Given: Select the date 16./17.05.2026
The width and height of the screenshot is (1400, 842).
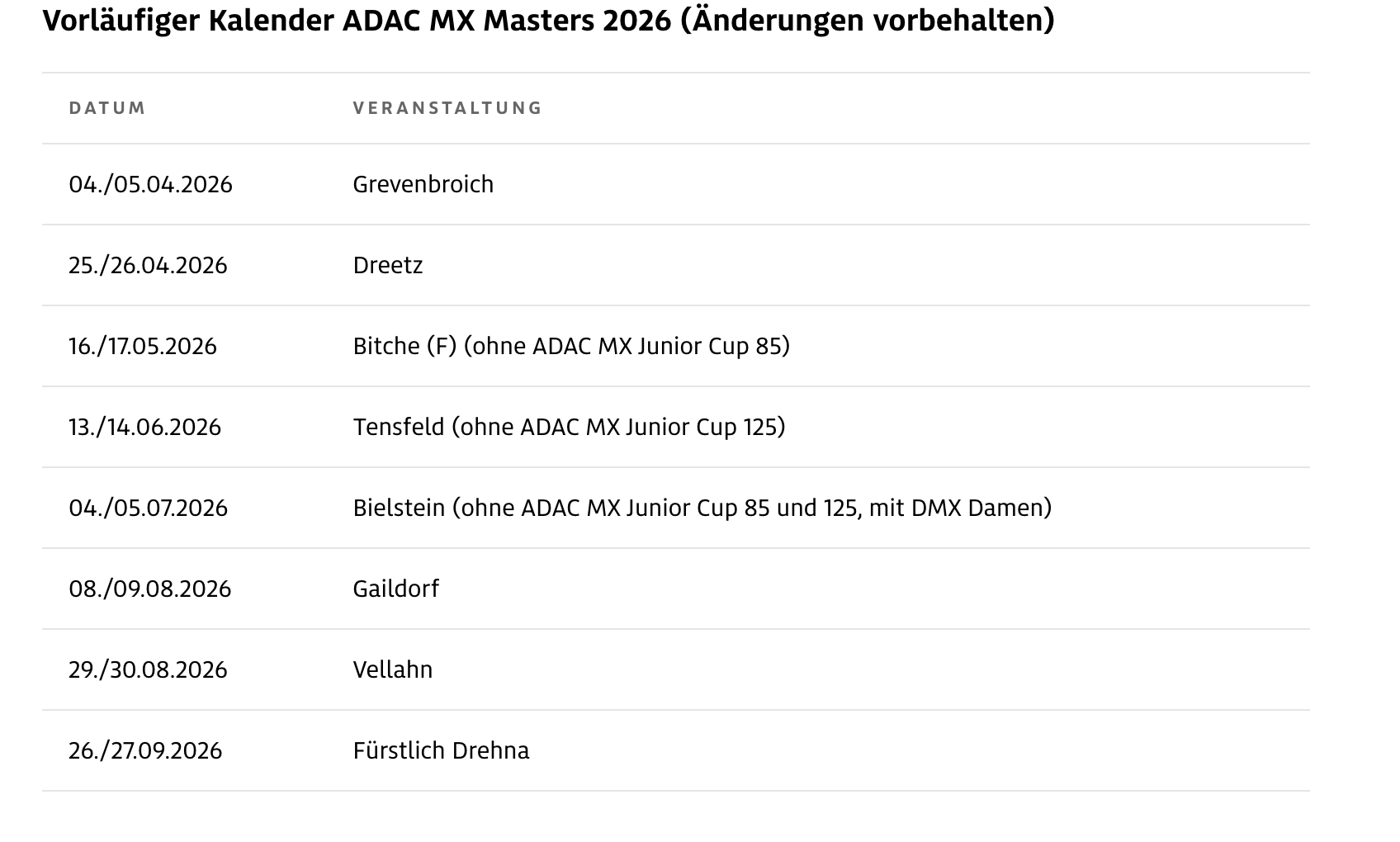Looking at the screenshot, I should click(143, 346).
